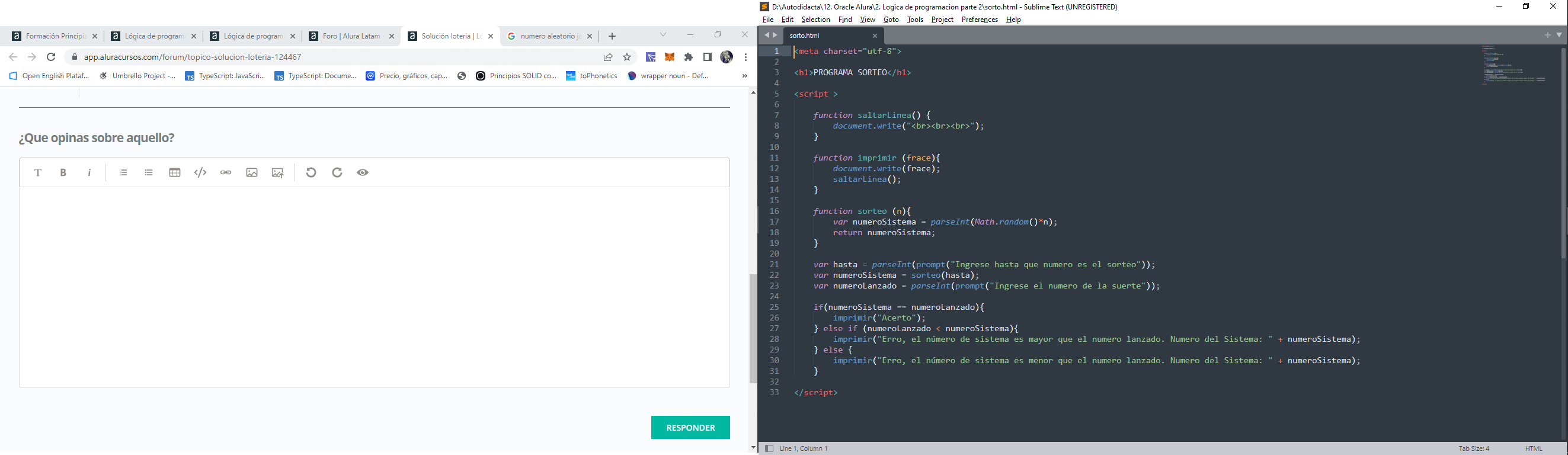
Task: Open the TypeScript: JavaScri... bookmark
Action: pyautogui.click(x=225, y=76)
